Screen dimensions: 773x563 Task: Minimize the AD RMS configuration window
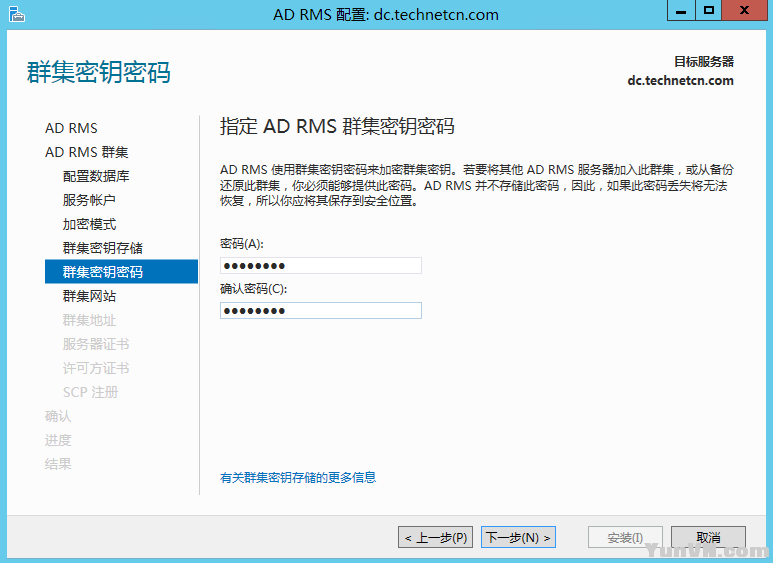tap(681, 10)
